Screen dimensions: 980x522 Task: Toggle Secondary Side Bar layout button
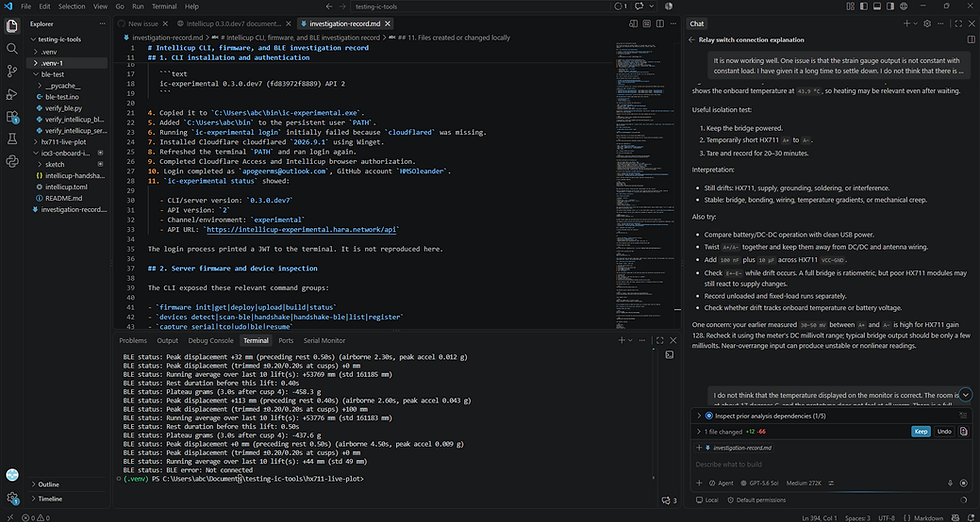tap(890, 6)
